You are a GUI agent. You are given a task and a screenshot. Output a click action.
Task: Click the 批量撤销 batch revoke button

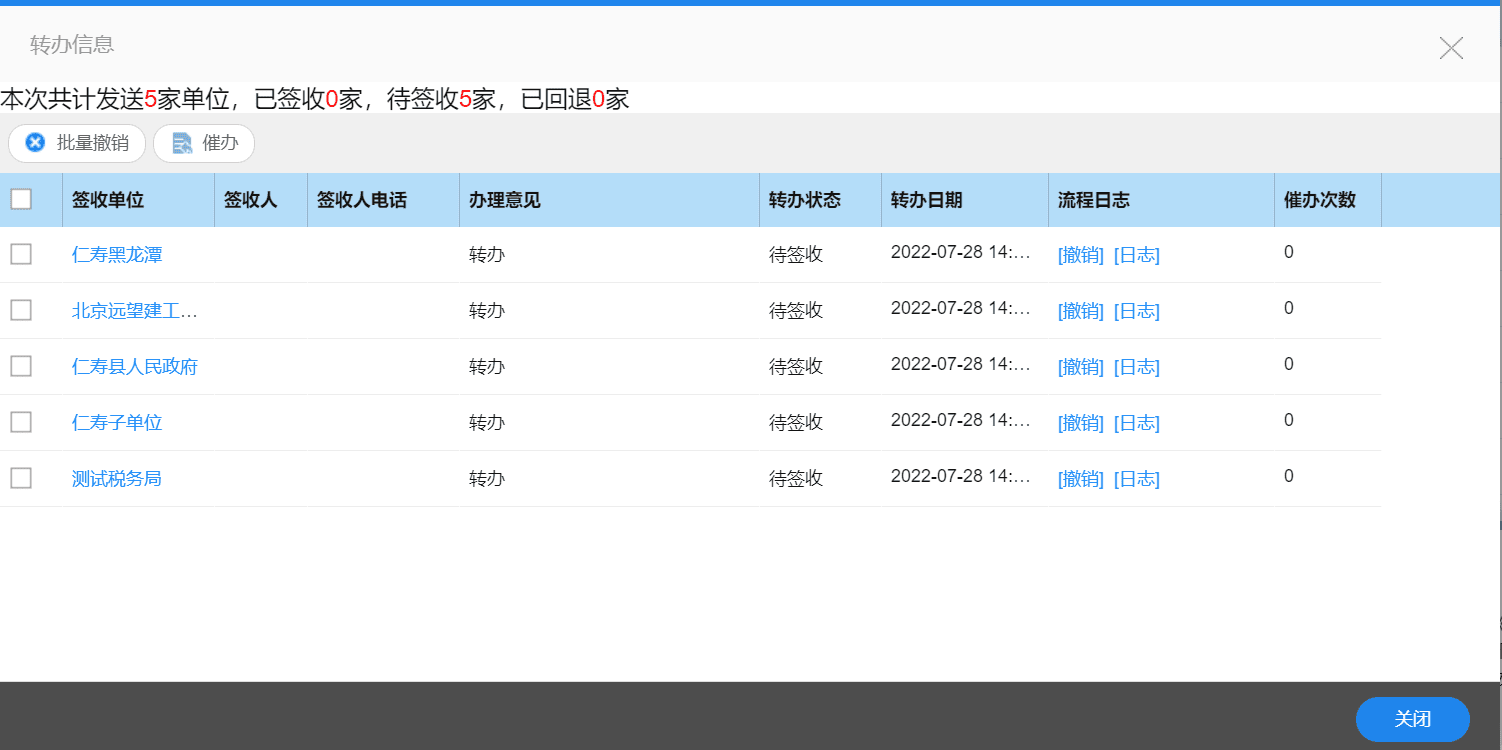77,143
